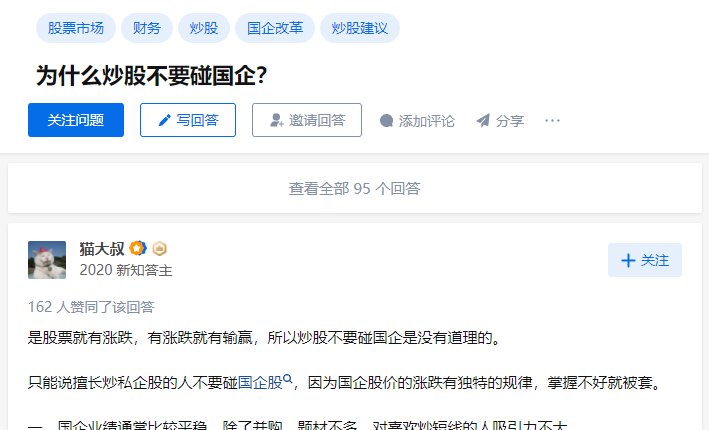The width and height of the screenshot is (709, 430).
Task: Open 猫大叔's cat avatar picture
Action: [47, 260]
